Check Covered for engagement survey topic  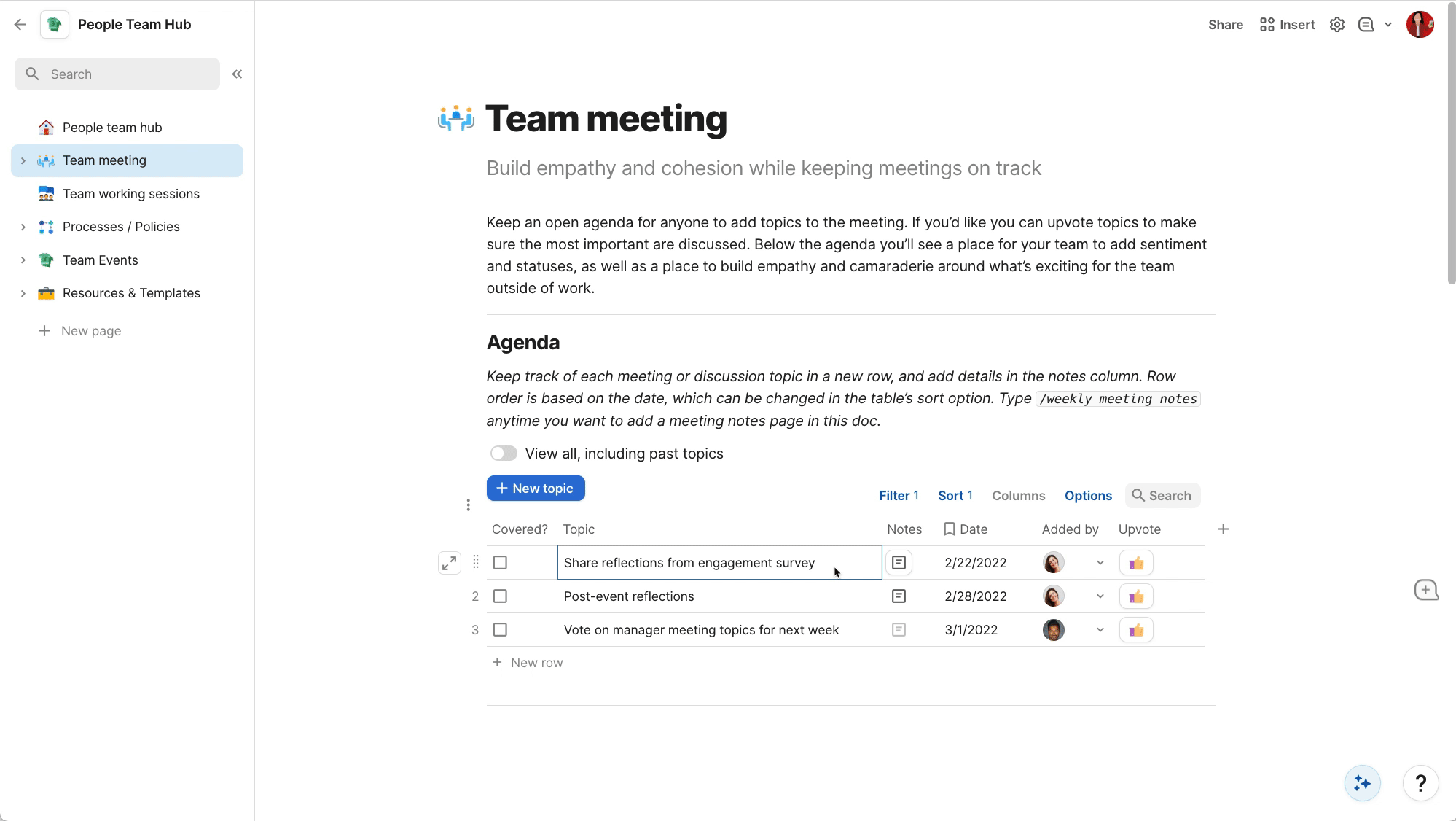coord(500,563)
